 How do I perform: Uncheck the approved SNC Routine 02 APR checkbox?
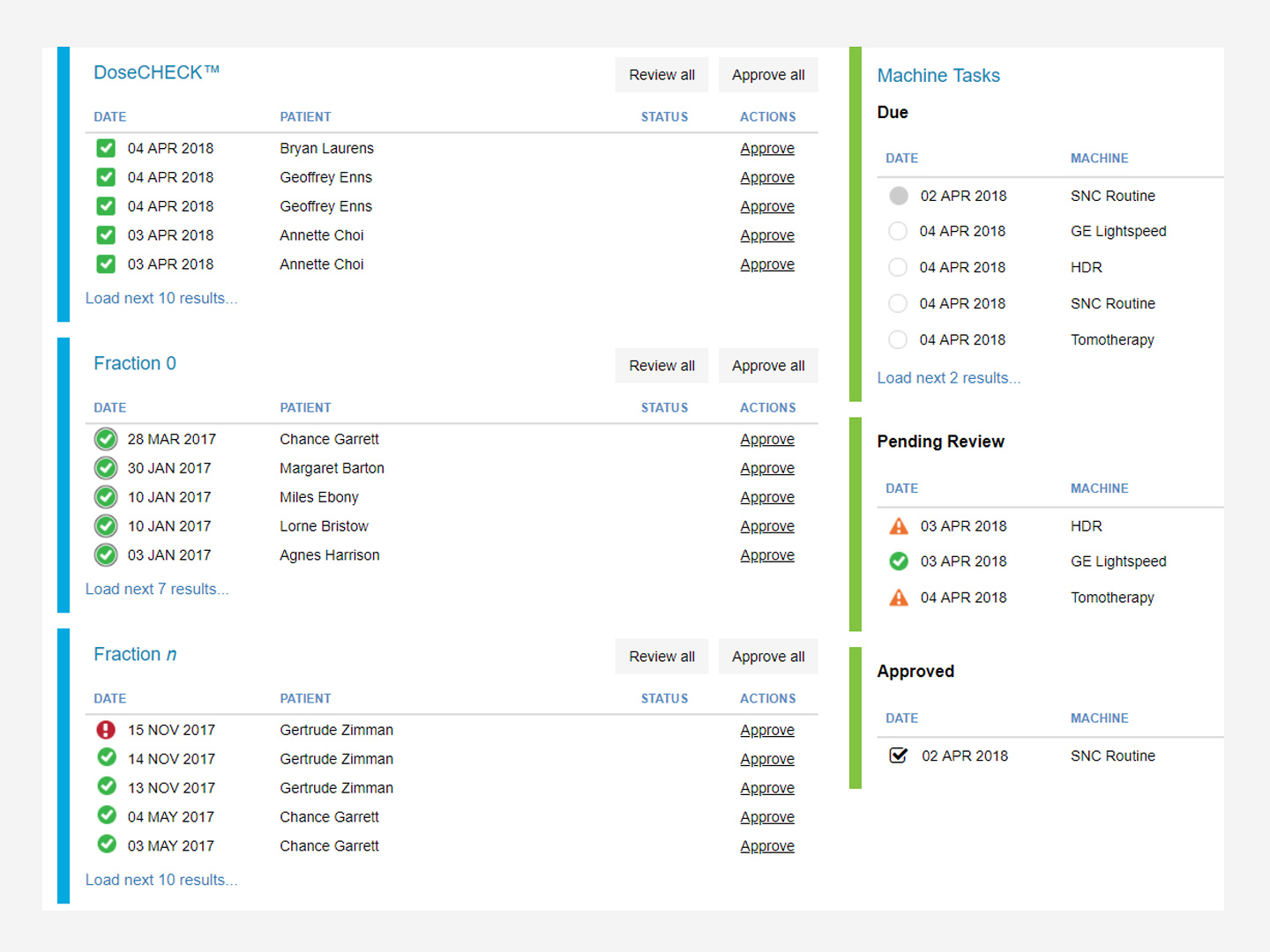click(899, 755)
